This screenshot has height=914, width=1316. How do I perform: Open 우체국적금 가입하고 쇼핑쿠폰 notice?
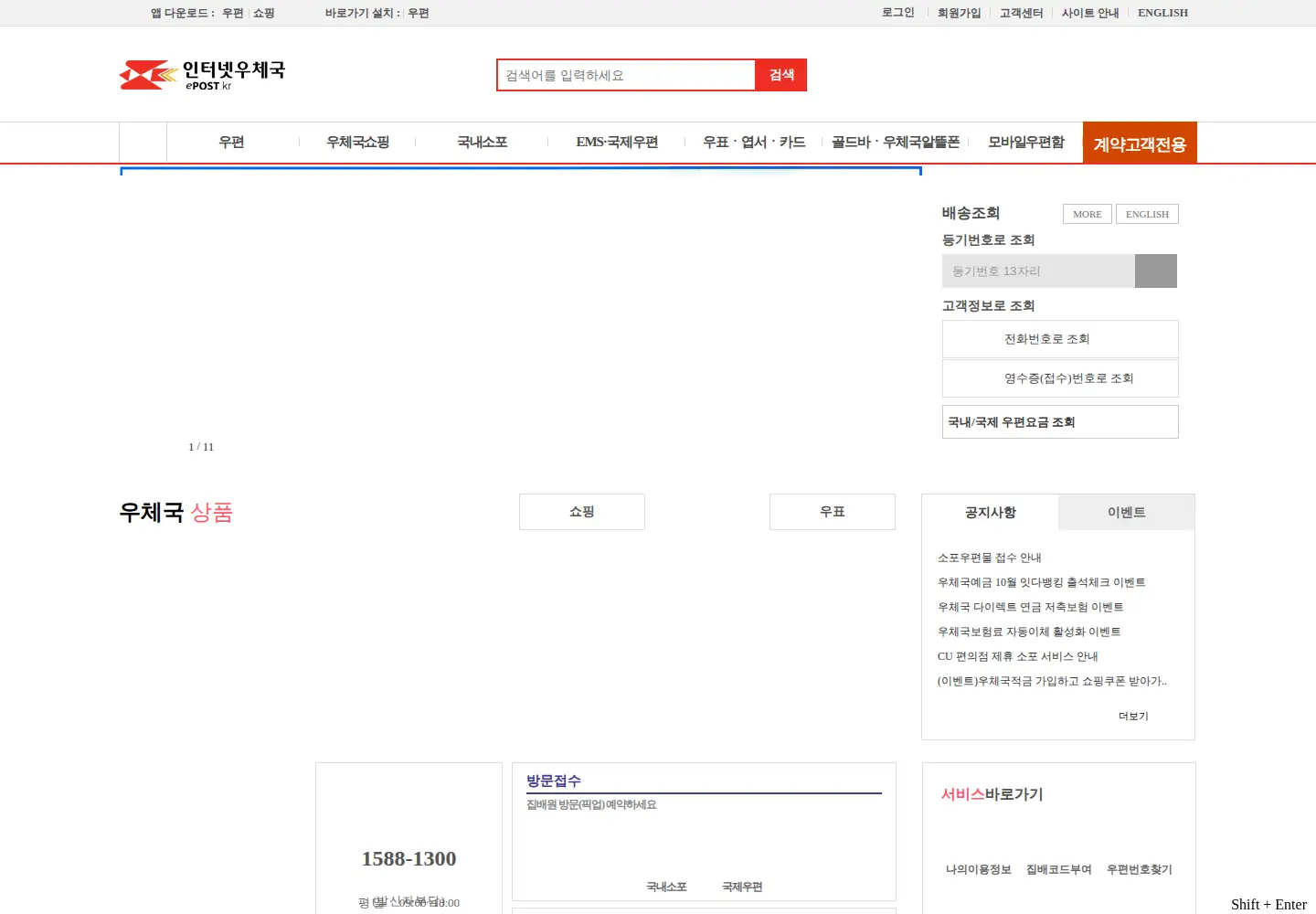coord(1052,681)
